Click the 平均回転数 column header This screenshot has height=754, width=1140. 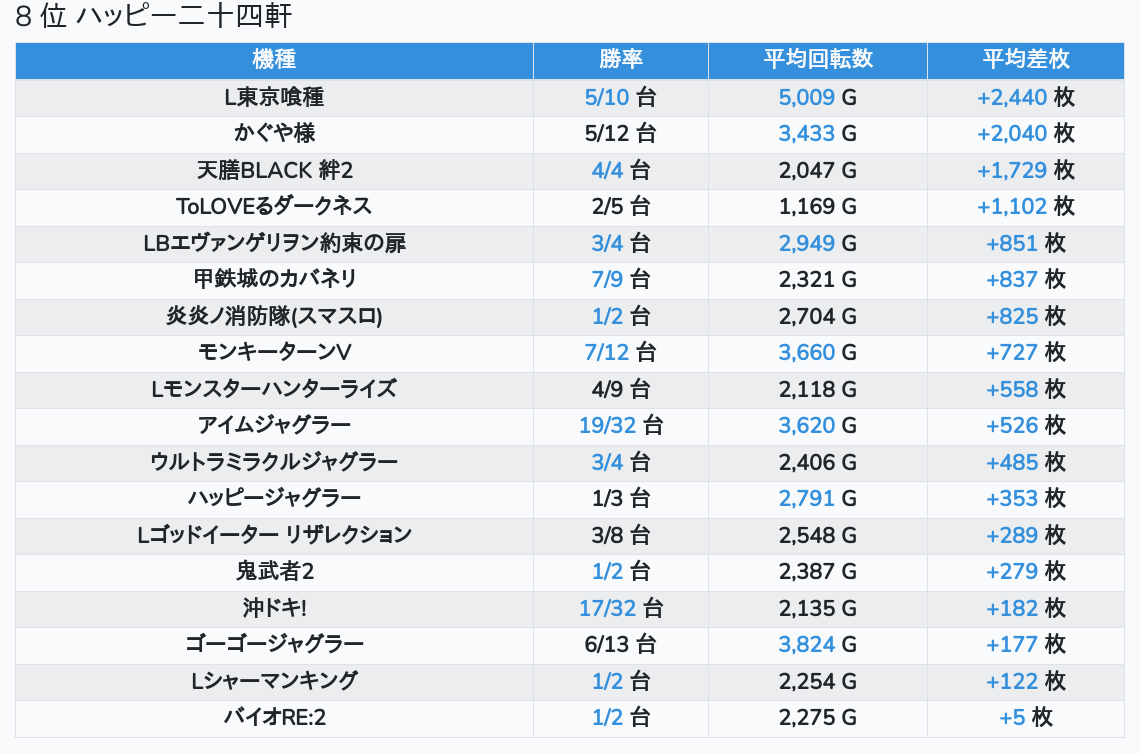coord(817,60)
